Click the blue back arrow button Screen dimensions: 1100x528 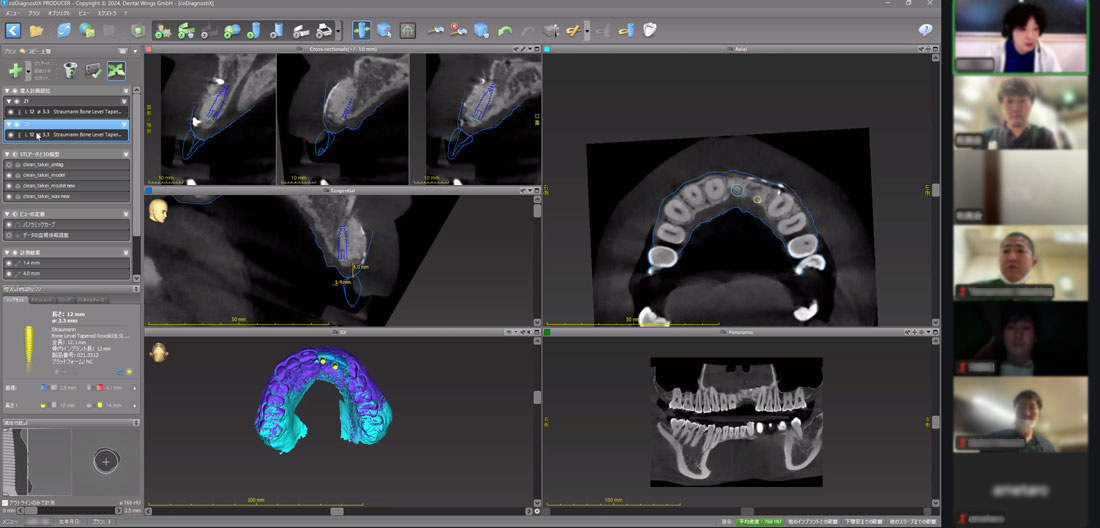click(x=13, y=31)
